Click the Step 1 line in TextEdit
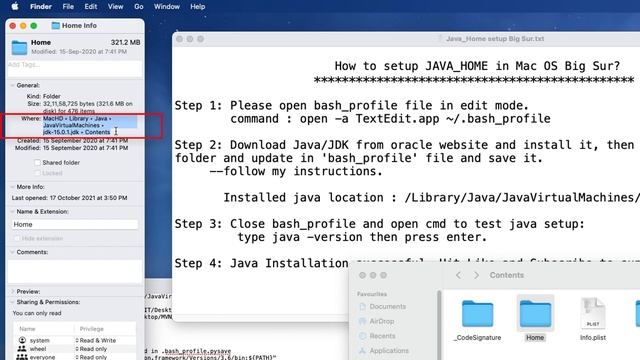The image size is (640, 360). (x=352, y=106)
